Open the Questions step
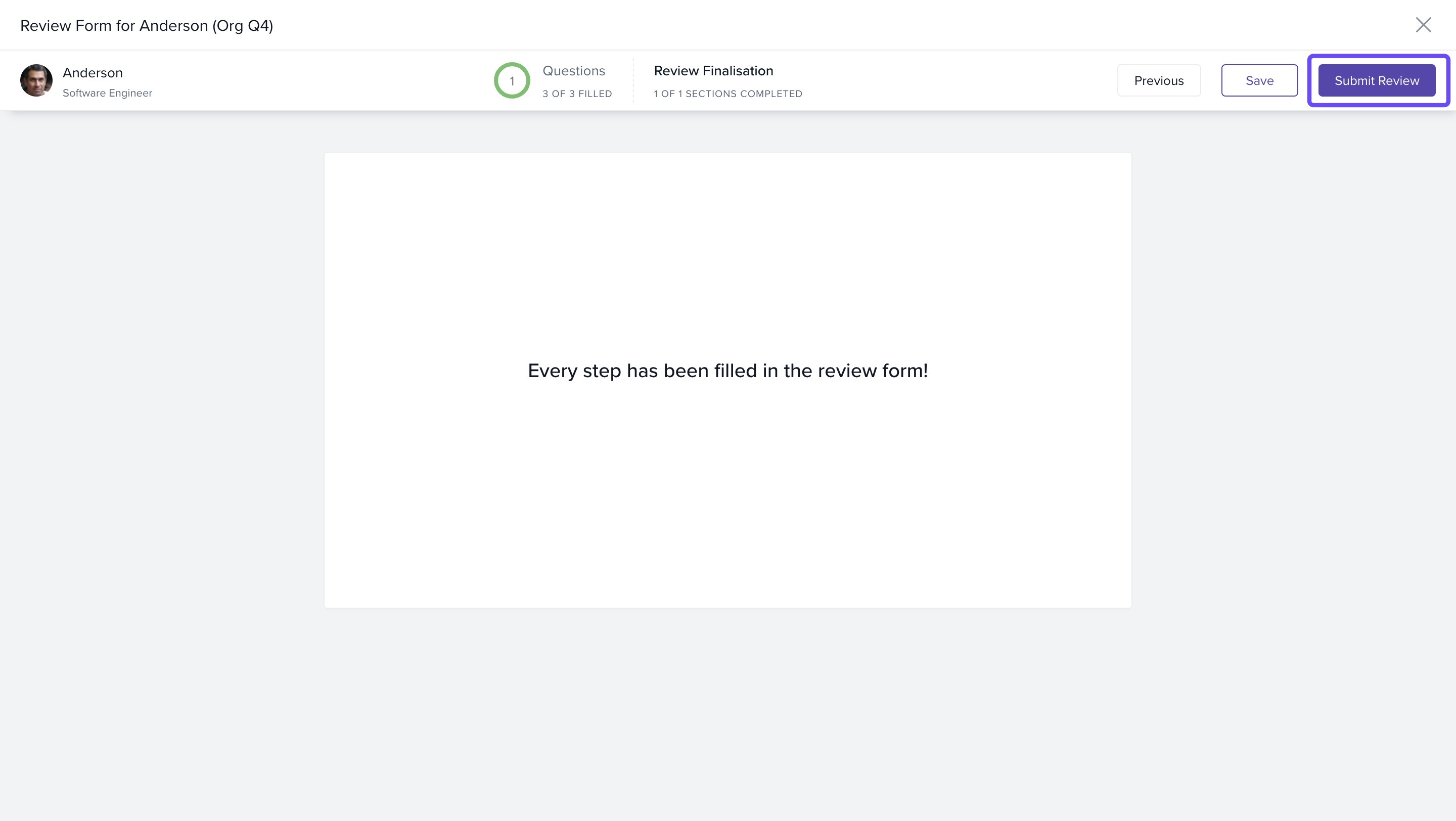Image resolution: width=1456 pixels, height=821 pixels. coord(573,71)
